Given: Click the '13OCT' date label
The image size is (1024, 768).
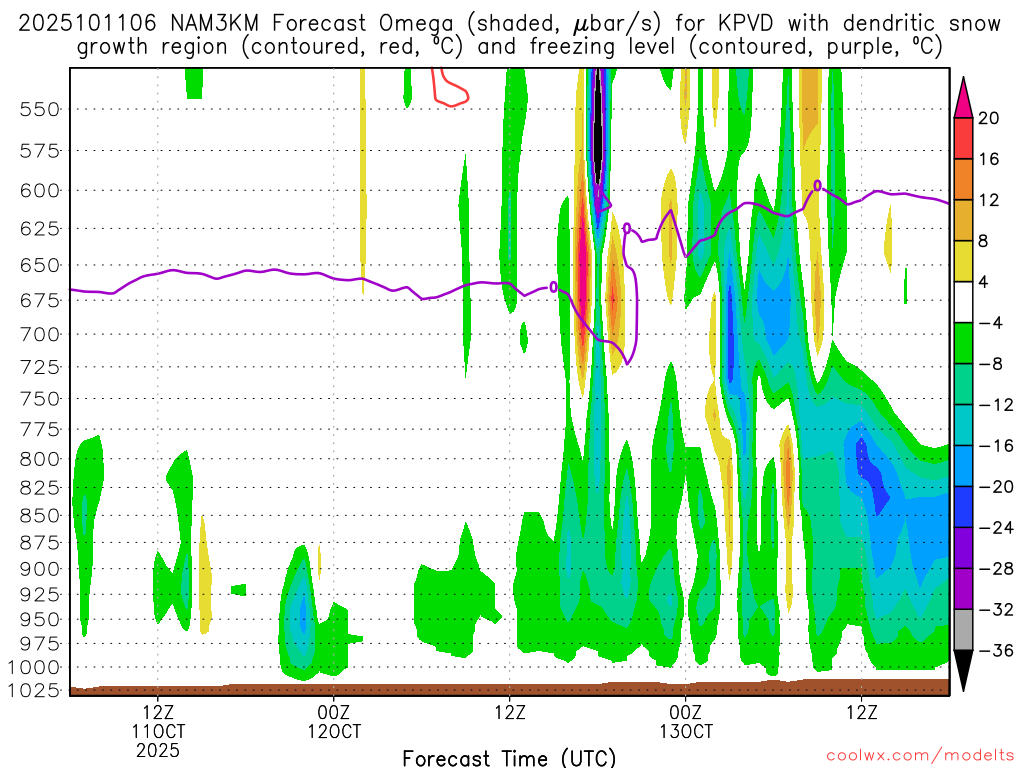Looking at the screenshot, I should [686, 731].
